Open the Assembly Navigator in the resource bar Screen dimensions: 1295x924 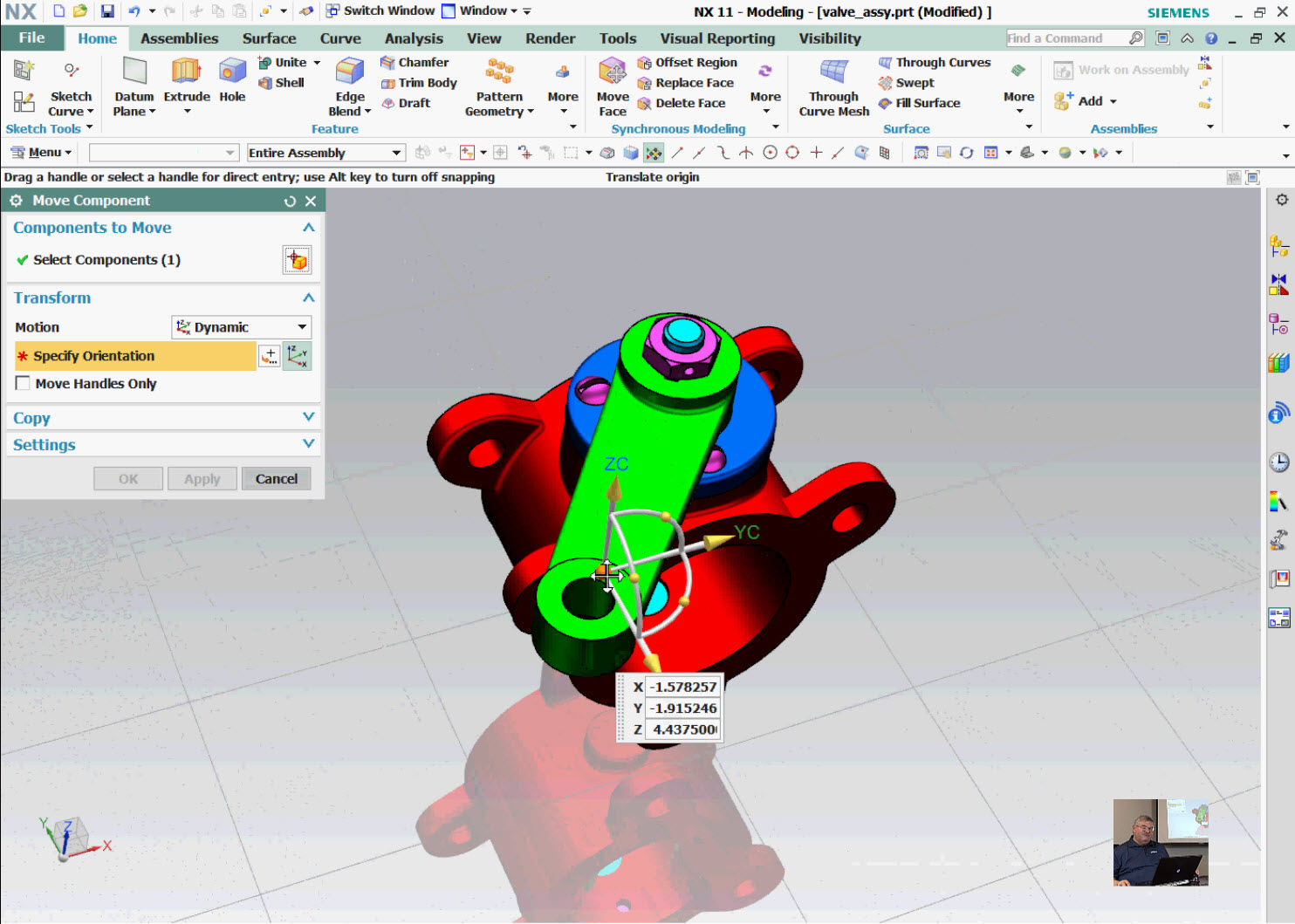point(1278,244)
